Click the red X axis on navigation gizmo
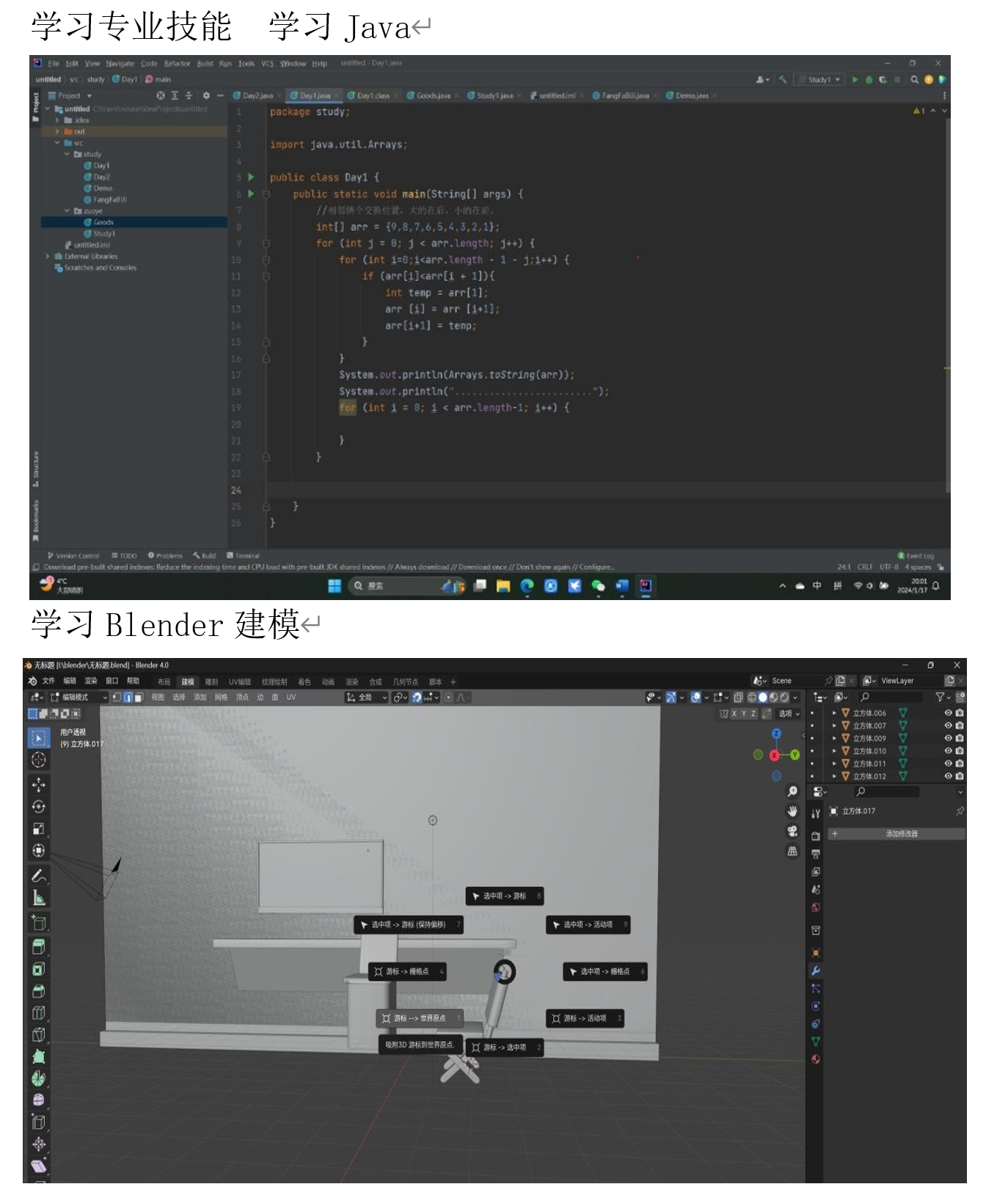This screenshot has height=1184, width=1008. tap(774, 755)
